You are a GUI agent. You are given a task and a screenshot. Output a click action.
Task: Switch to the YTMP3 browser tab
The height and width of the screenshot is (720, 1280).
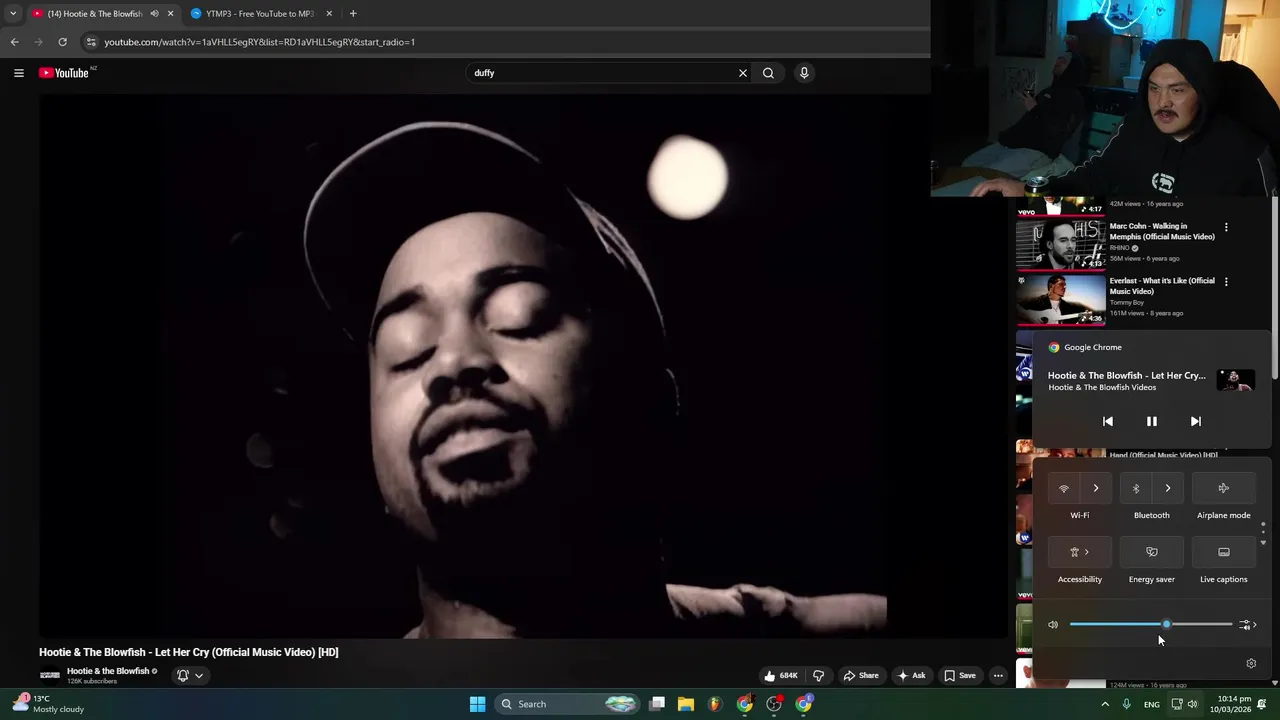pyautogui.click(x=260, y=14)
